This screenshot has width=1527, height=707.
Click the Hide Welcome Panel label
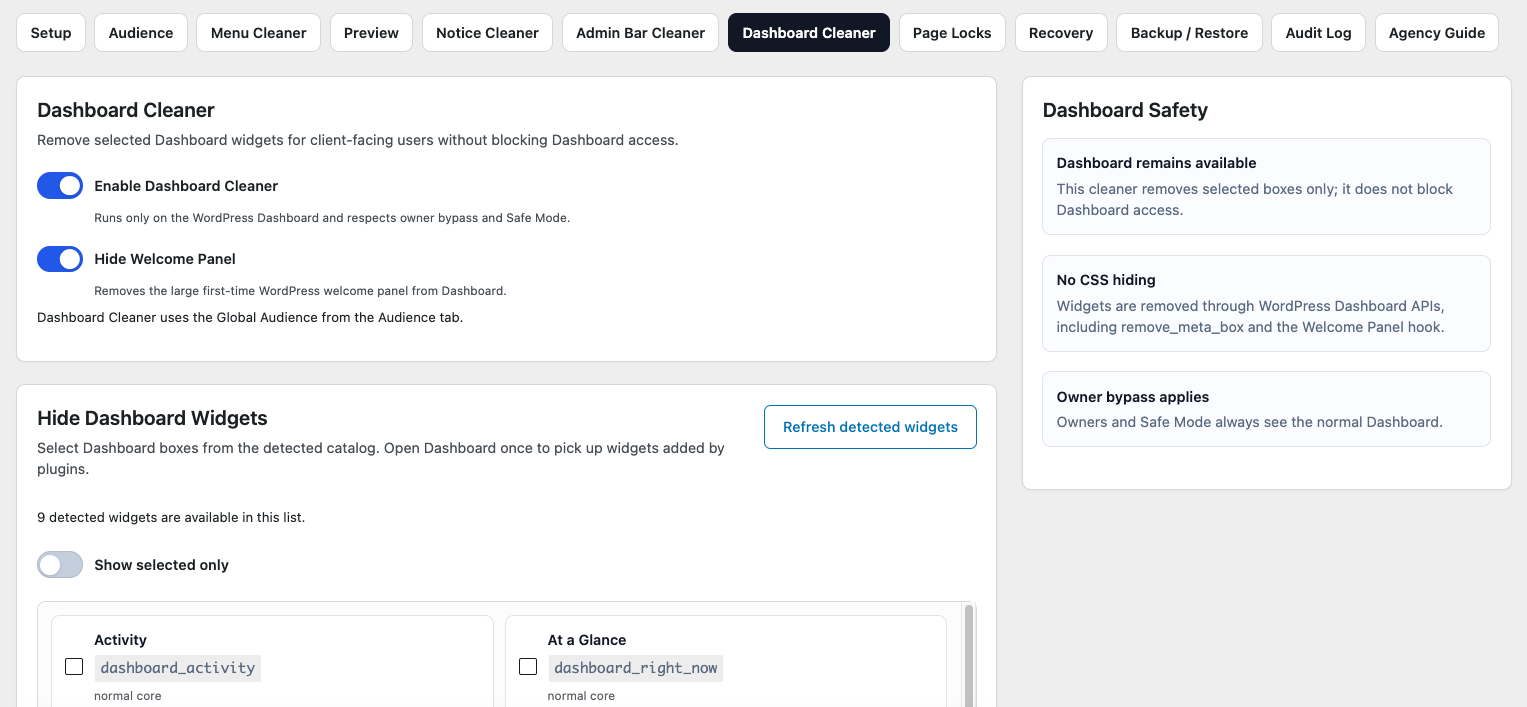[165, 259]
